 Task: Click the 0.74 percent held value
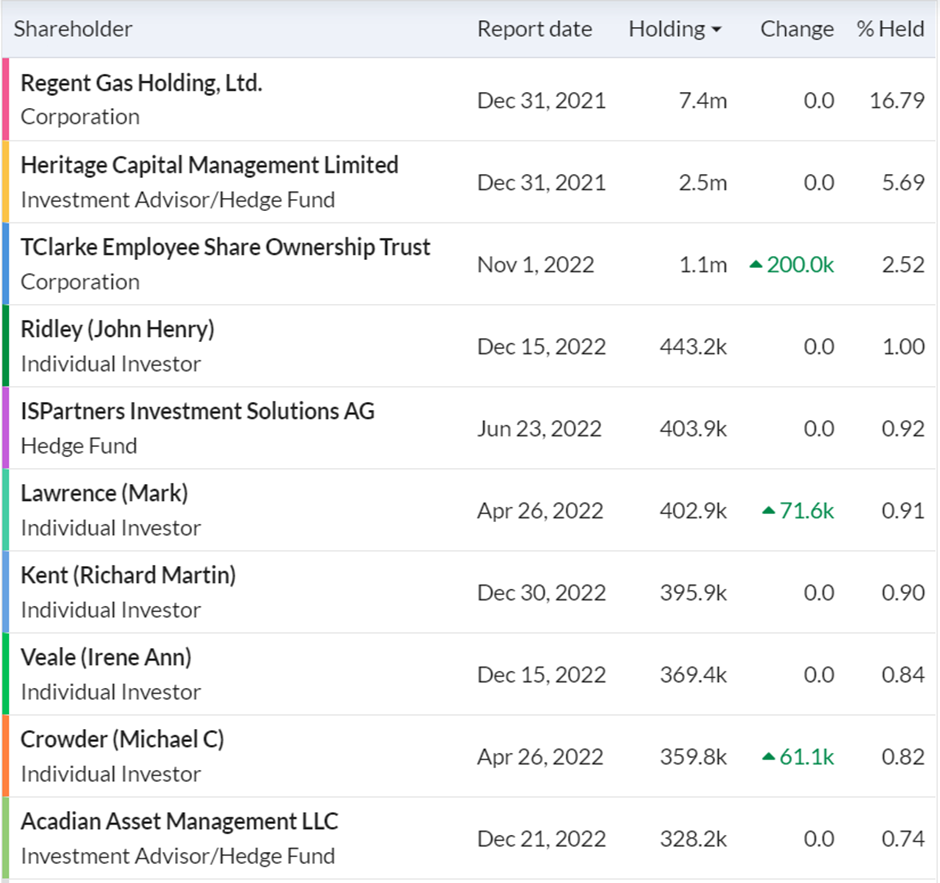pyautogui.click(x=903, y=839)
